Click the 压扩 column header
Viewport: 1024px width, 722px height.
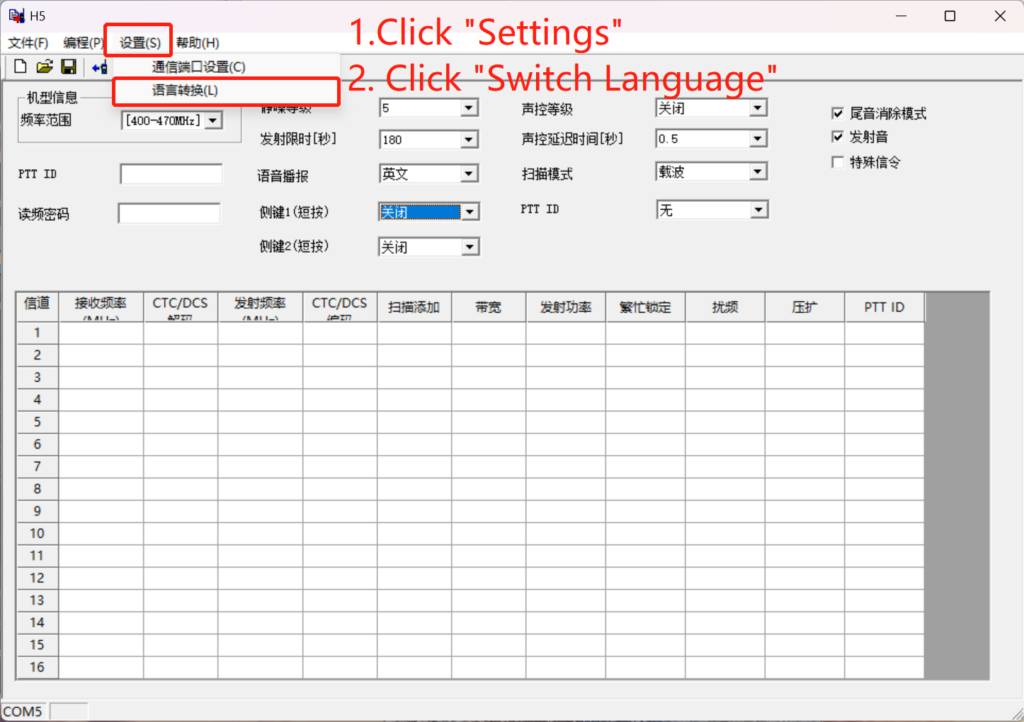tap(805, 307)
